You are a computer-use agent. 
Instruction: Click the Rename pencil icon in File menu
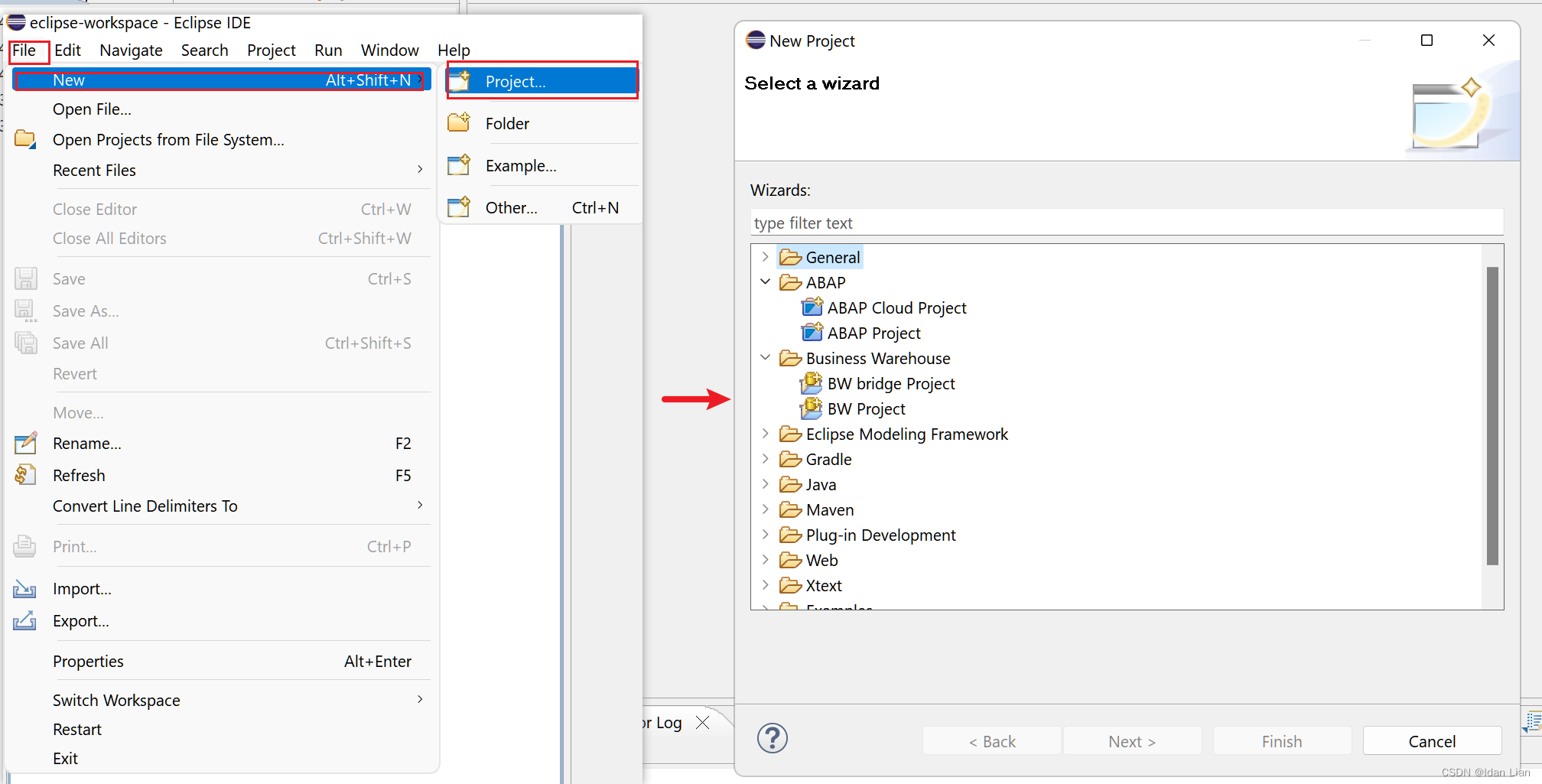[25, 443]
